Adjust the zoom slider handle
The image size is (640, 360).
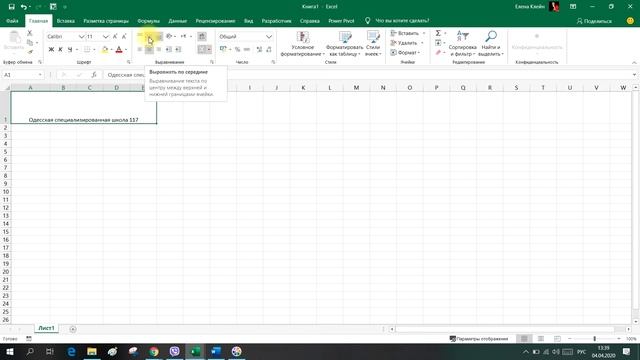coord(595,339)
